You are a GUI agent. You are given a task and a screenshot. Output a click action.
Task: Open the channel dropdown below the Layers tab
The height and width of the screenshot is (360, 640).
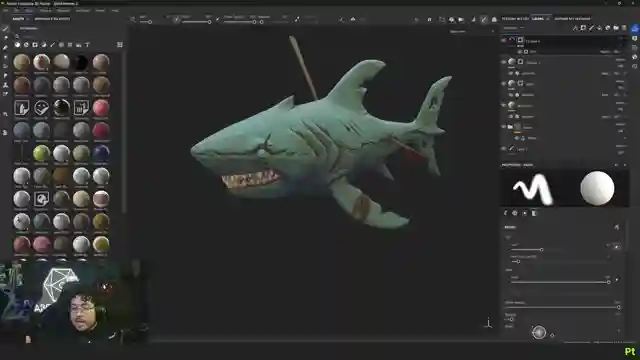[x=513, y=28]
